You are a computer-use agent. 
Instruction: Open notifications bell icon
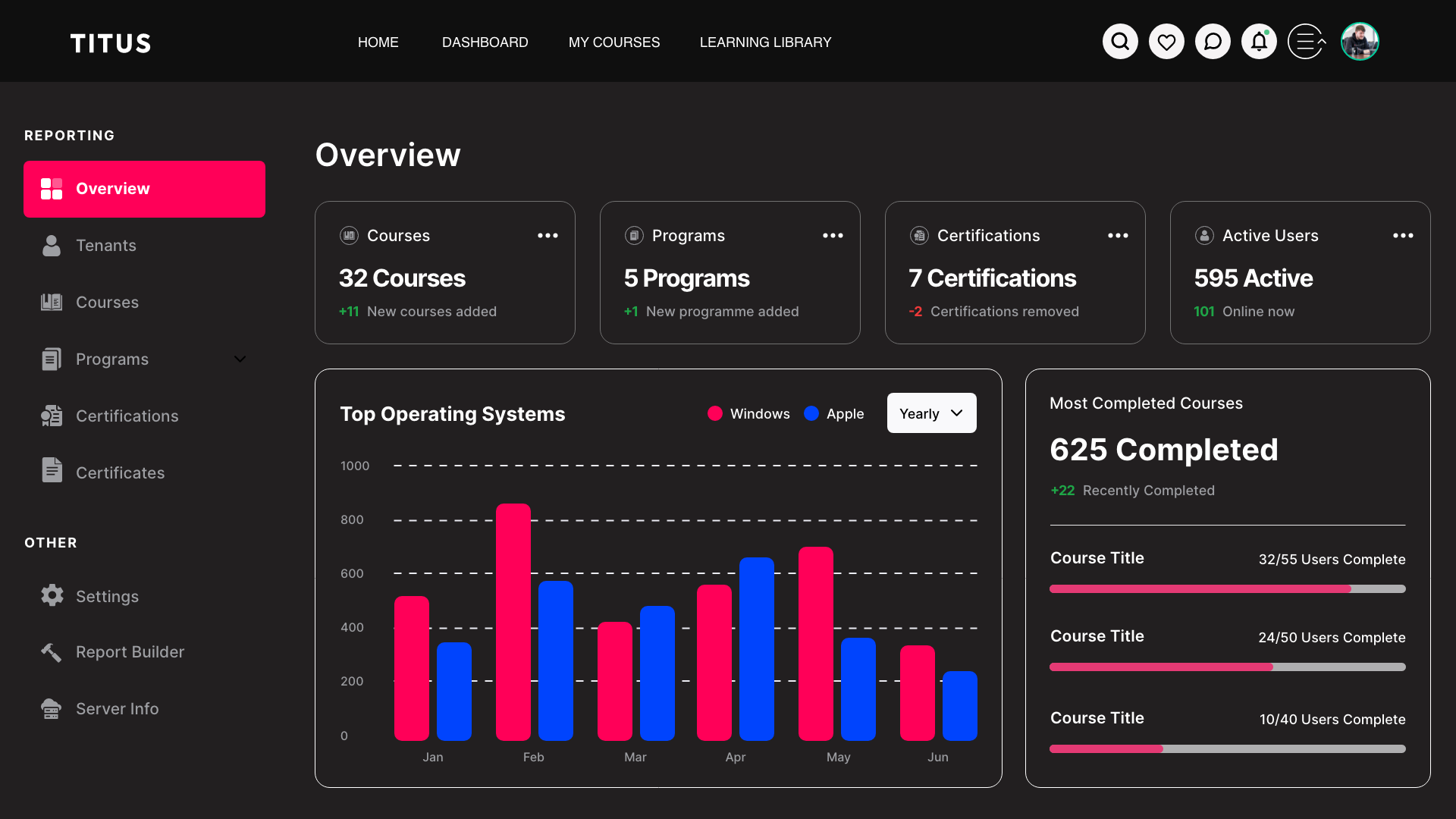(1259, 42)
